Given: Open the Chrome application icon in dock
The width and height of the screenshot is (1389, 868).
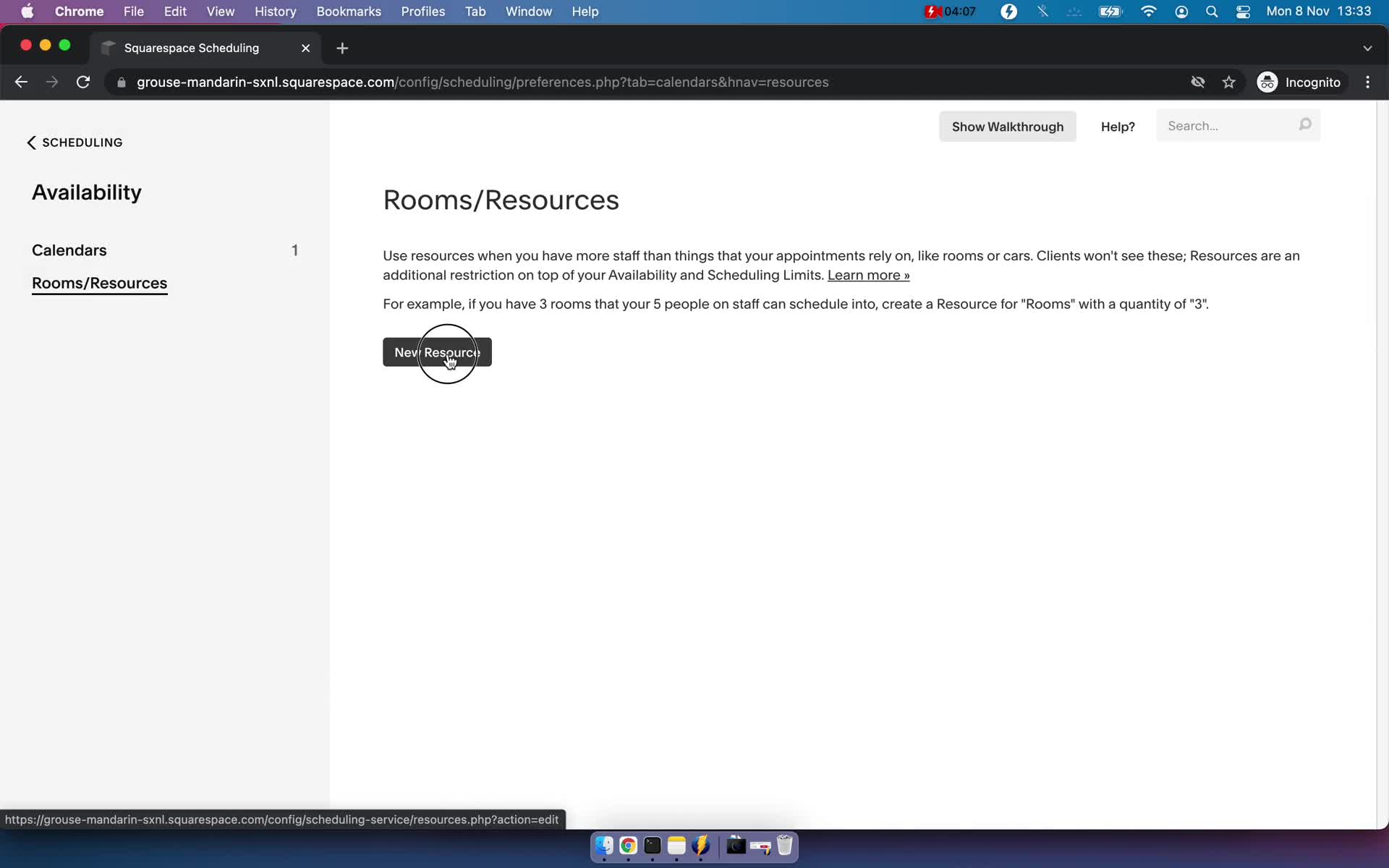Looking at the screenshot, I should [x=627, y=846].
